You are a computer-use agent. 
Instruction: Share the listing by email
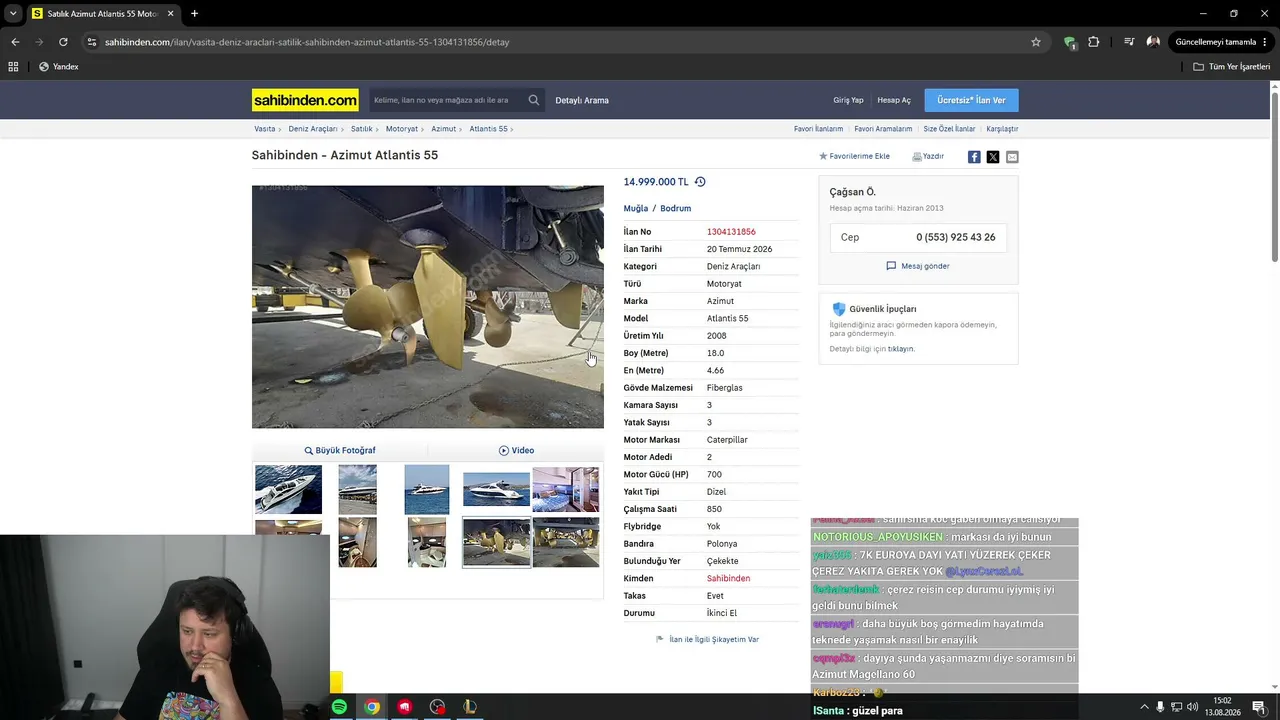pyautogui.click(x=1012, y=157)
